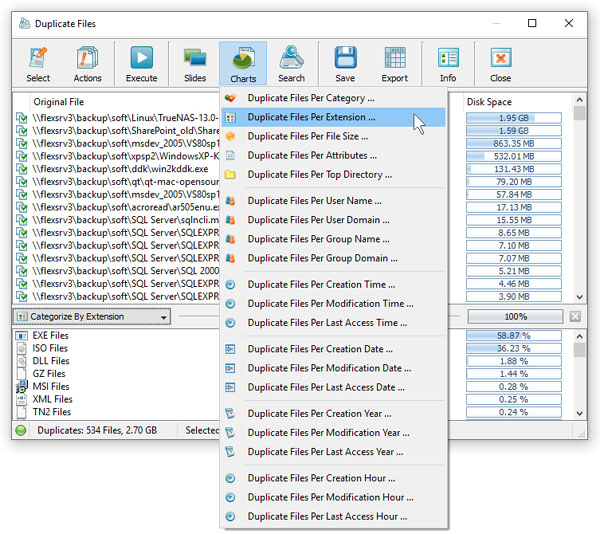Click the 100% filter progress bar
Screen dimensions: 600x534
(515, 317)
